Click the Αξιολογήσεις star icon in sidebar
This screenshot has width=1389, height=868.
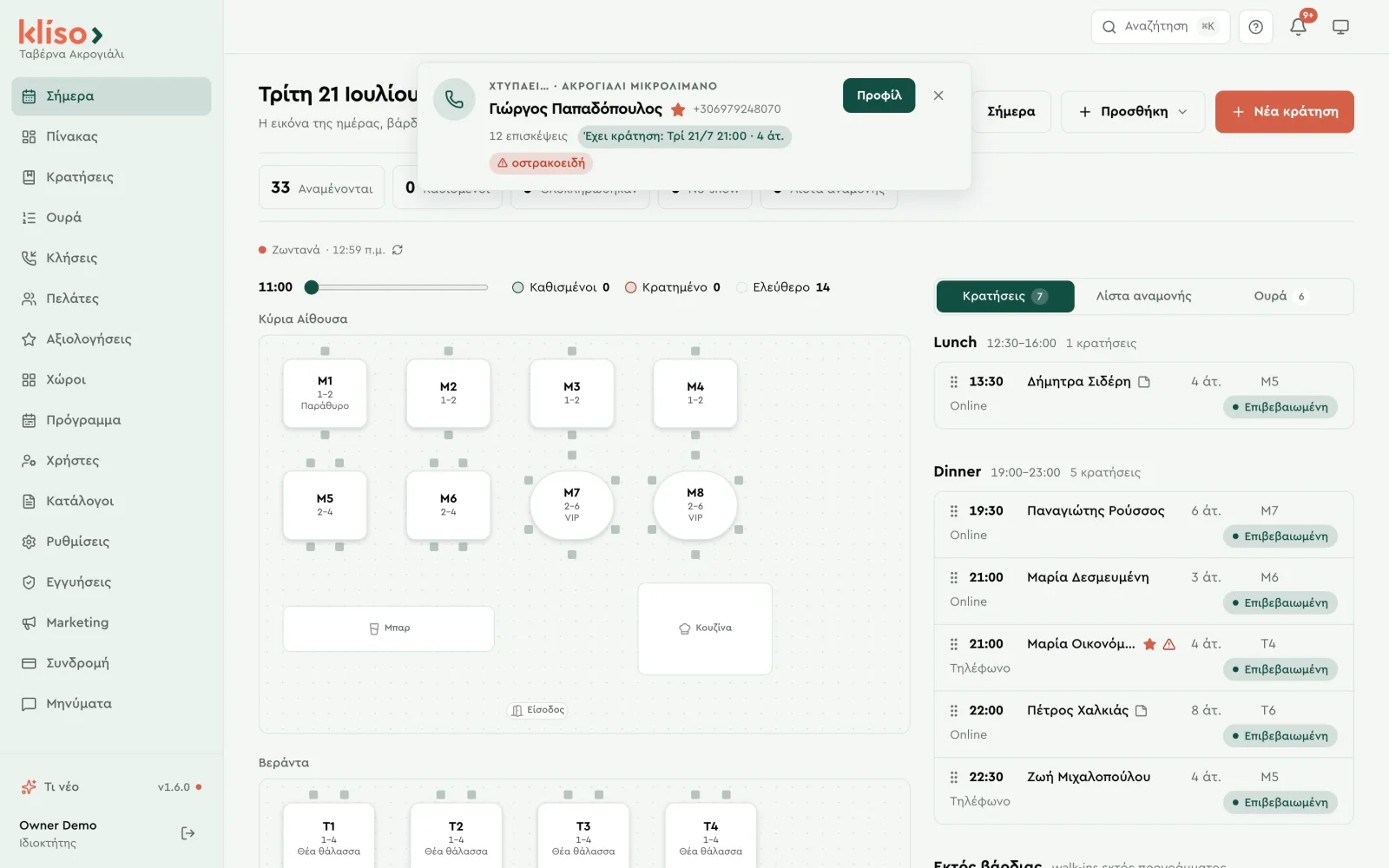tap(29, 339)
